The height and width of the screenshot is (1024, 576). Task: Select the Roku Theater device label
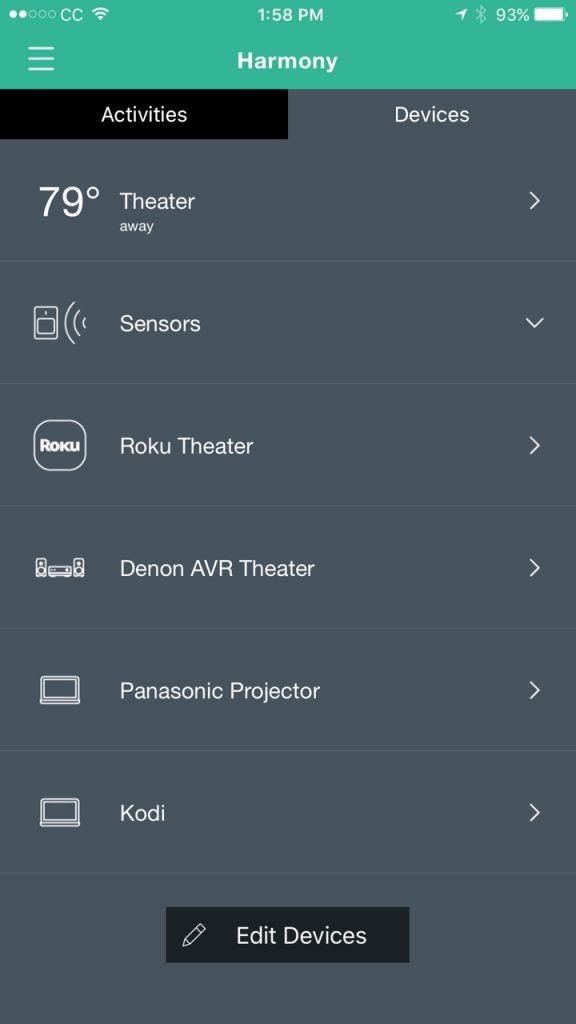click(x=187, y=446)
